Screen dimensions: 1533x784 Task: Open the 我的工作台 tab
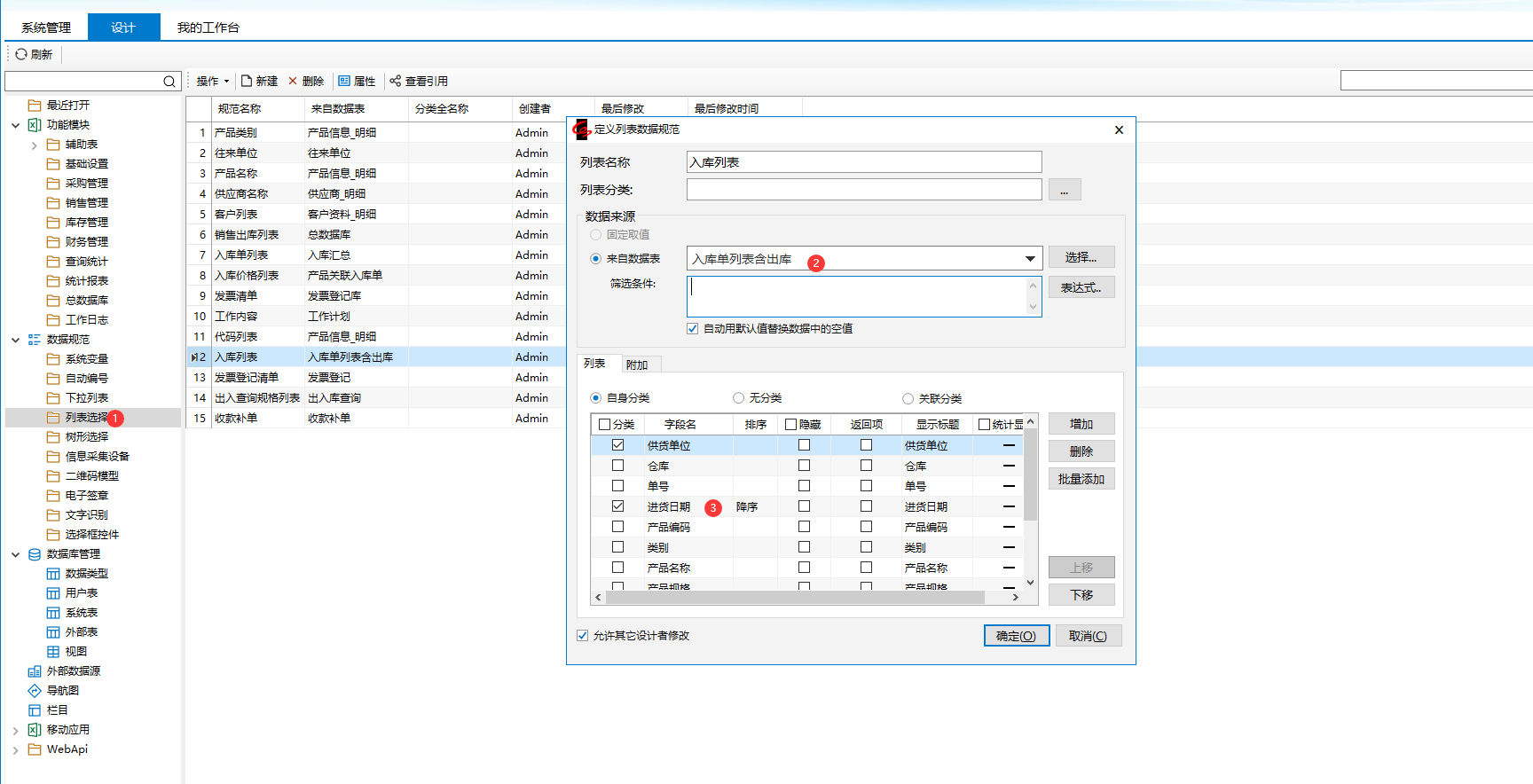point(208,27)
